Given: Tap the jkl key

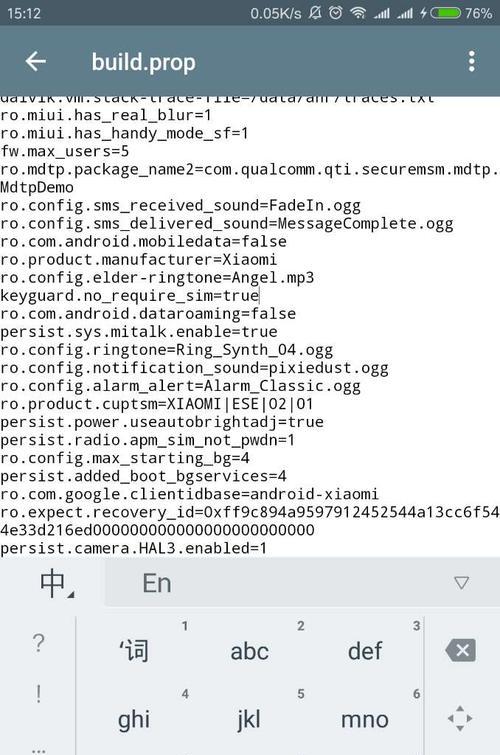Looking at the screenshot, I should click(250, 720).
